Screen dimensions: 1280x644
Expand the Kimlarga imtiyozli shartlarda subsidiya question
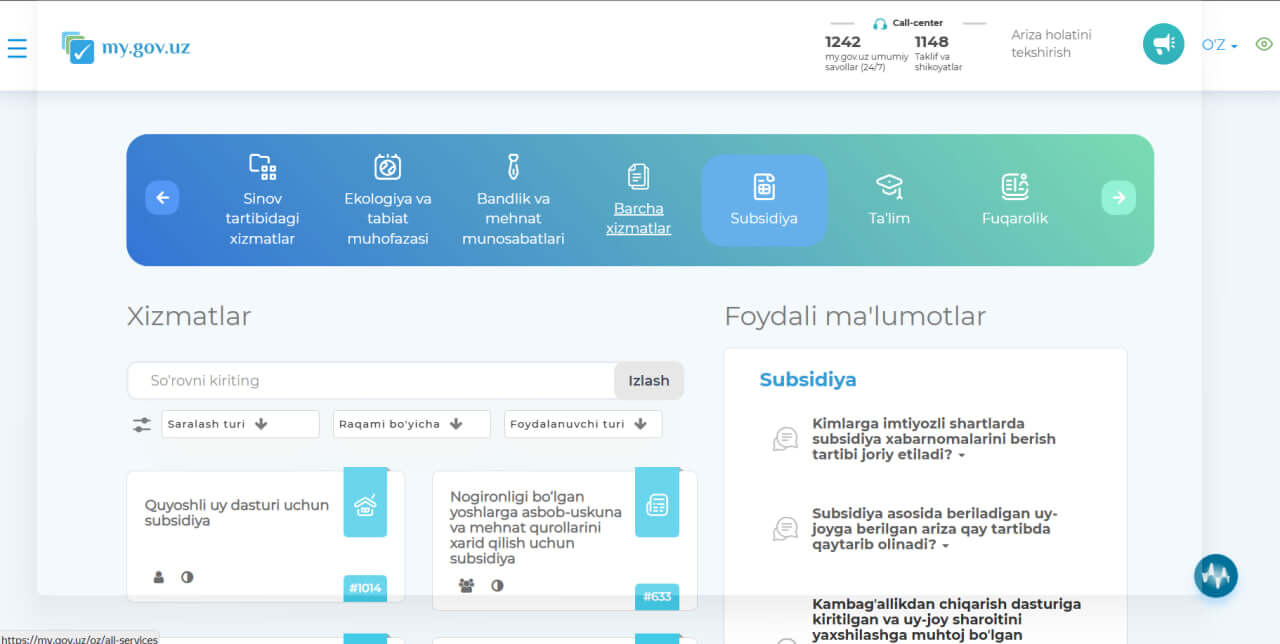(x=934, y=439)
